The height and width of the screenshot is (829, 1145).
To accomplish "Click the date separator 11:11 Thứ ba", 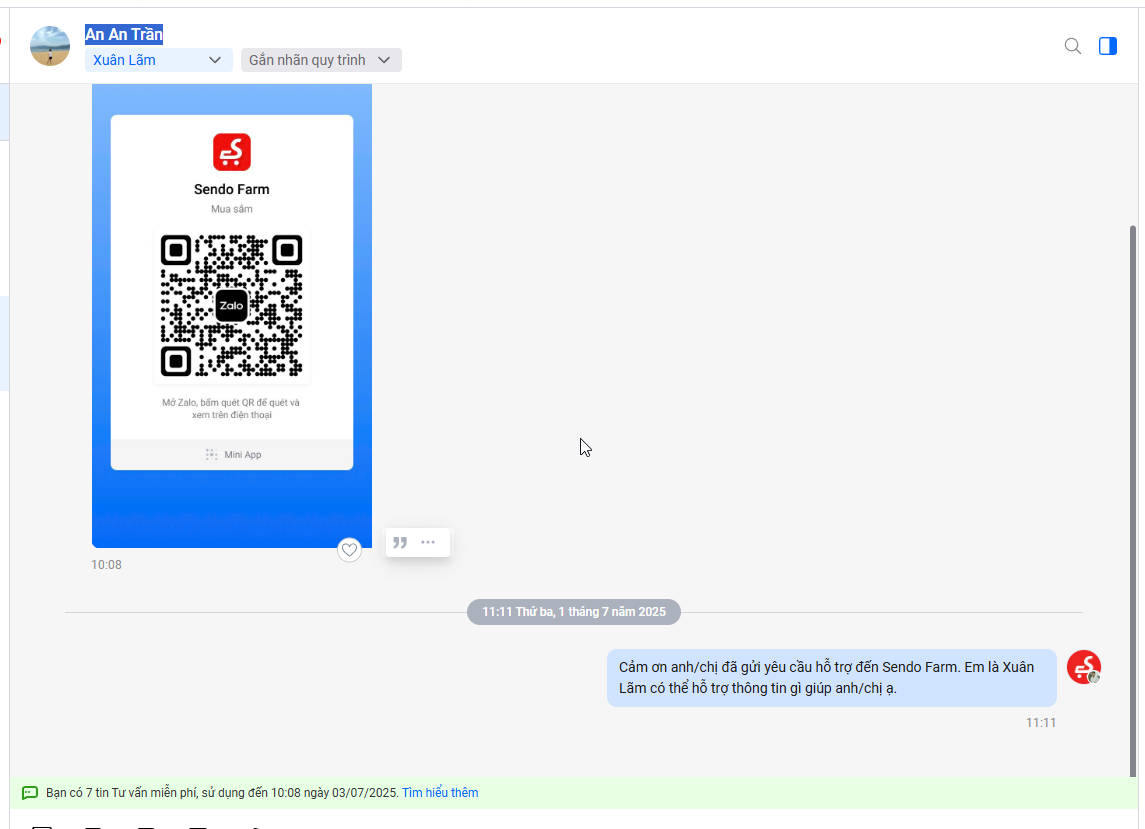I will click(574, 612).
